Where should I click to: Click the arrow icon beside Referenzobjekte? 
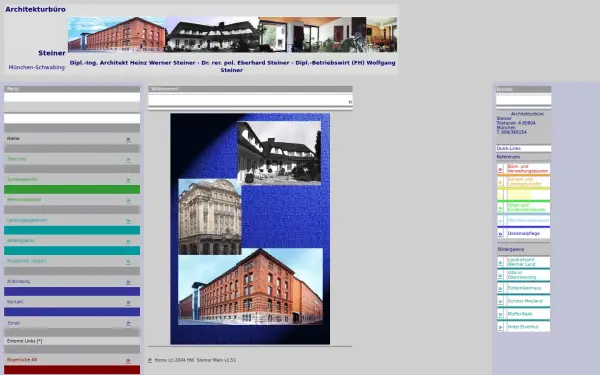click(x=128, y=201)
